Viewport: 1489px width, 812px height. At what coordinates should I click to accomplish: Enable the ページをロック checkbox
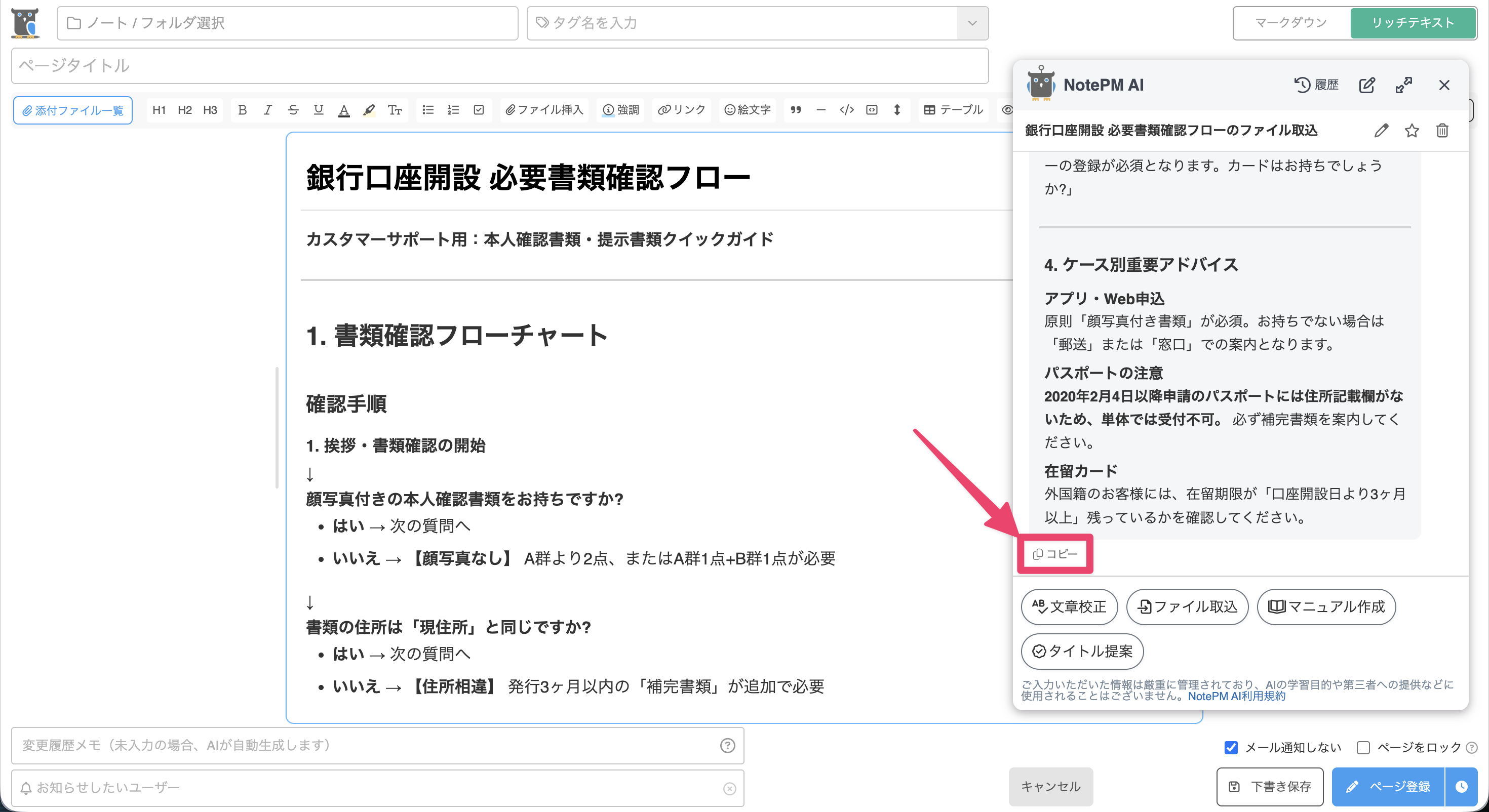coord(1363,747)
